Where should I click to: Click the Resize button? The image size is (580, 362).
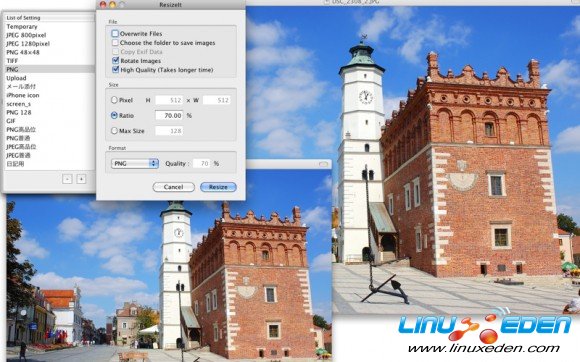coord(218,187)
